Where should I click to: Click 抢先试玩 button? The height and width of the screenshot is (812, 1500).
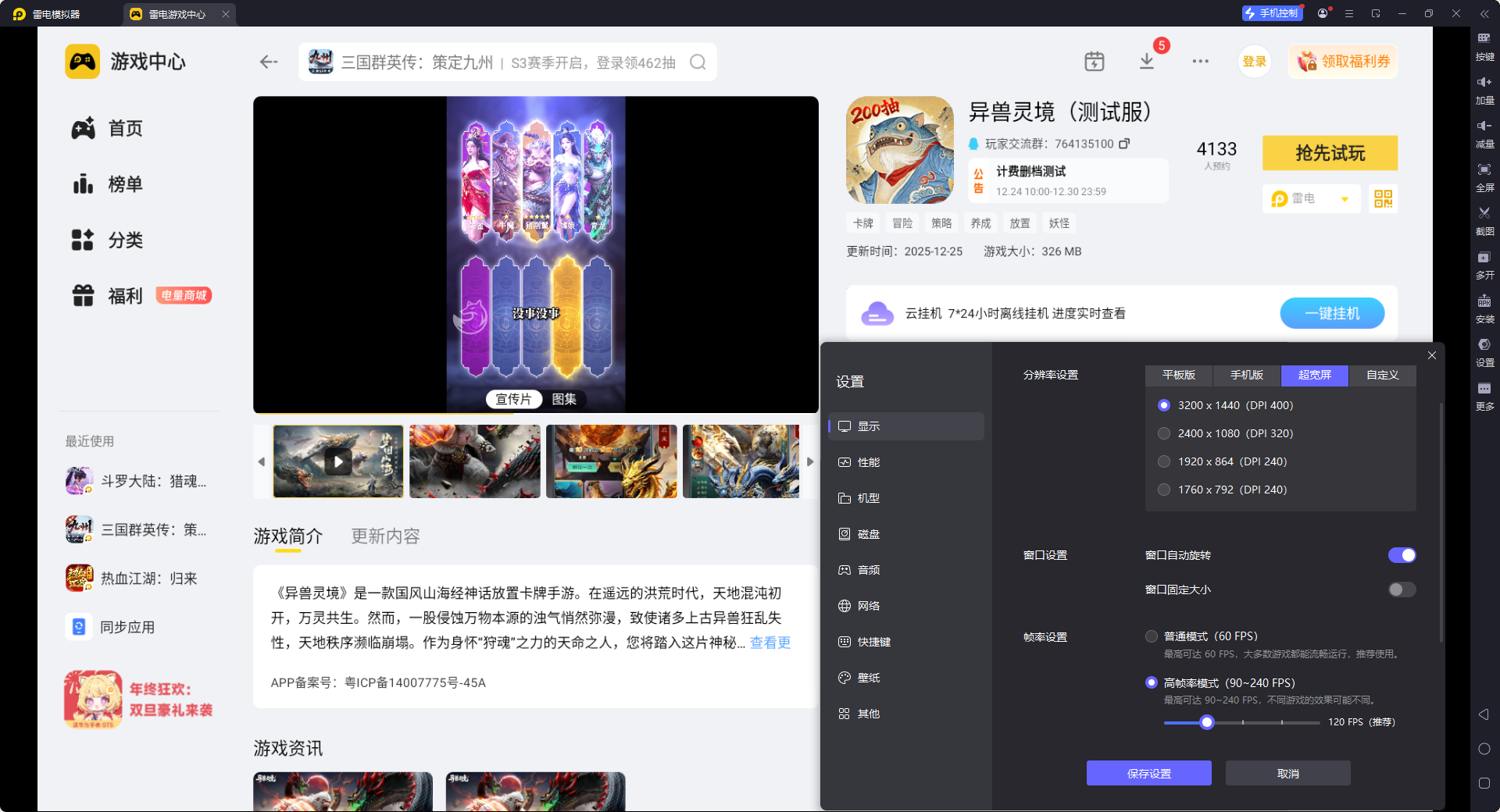(1330, 153)
